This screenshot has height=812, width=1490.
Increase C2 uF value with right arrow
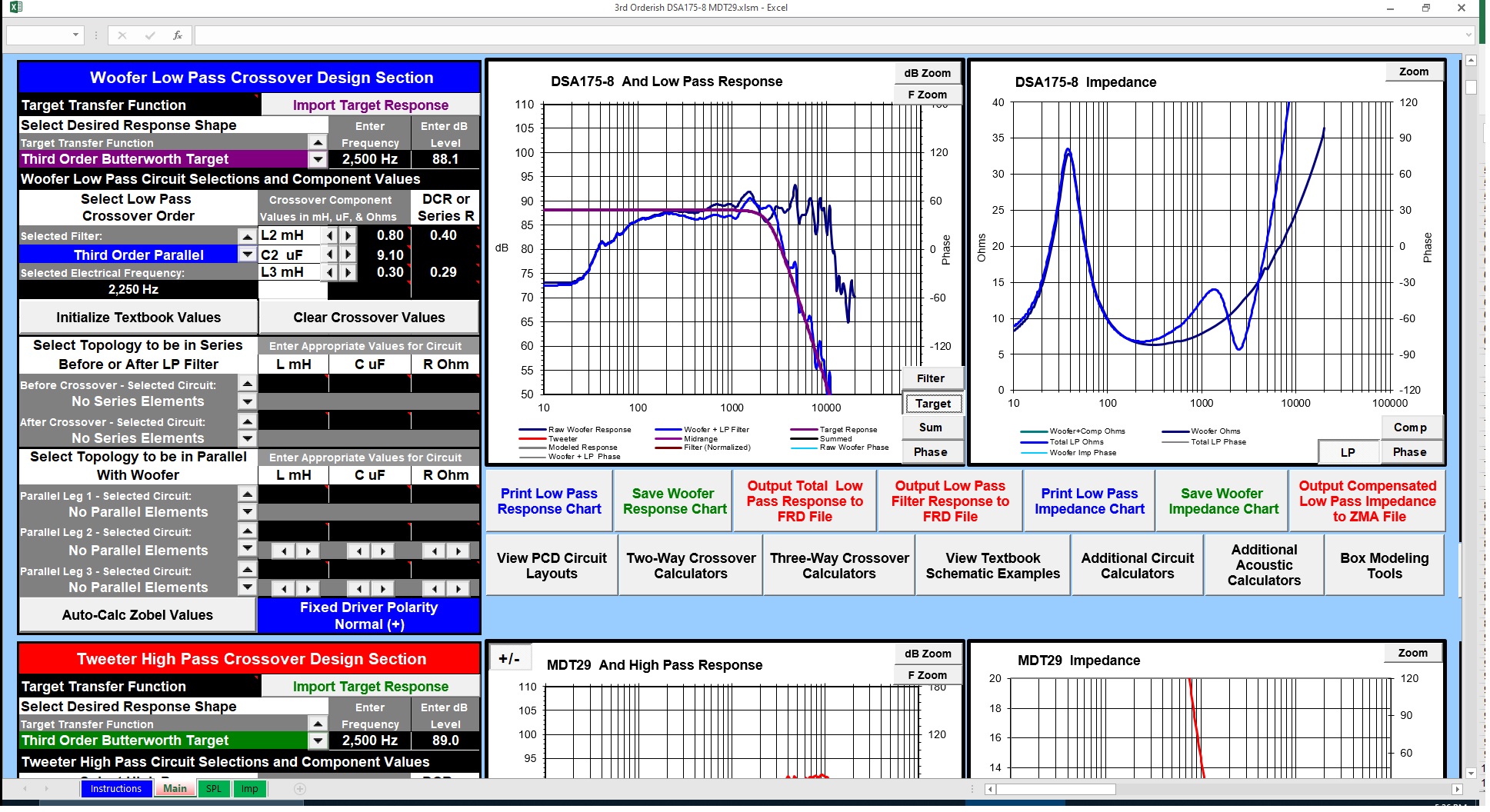pos(348,255)
